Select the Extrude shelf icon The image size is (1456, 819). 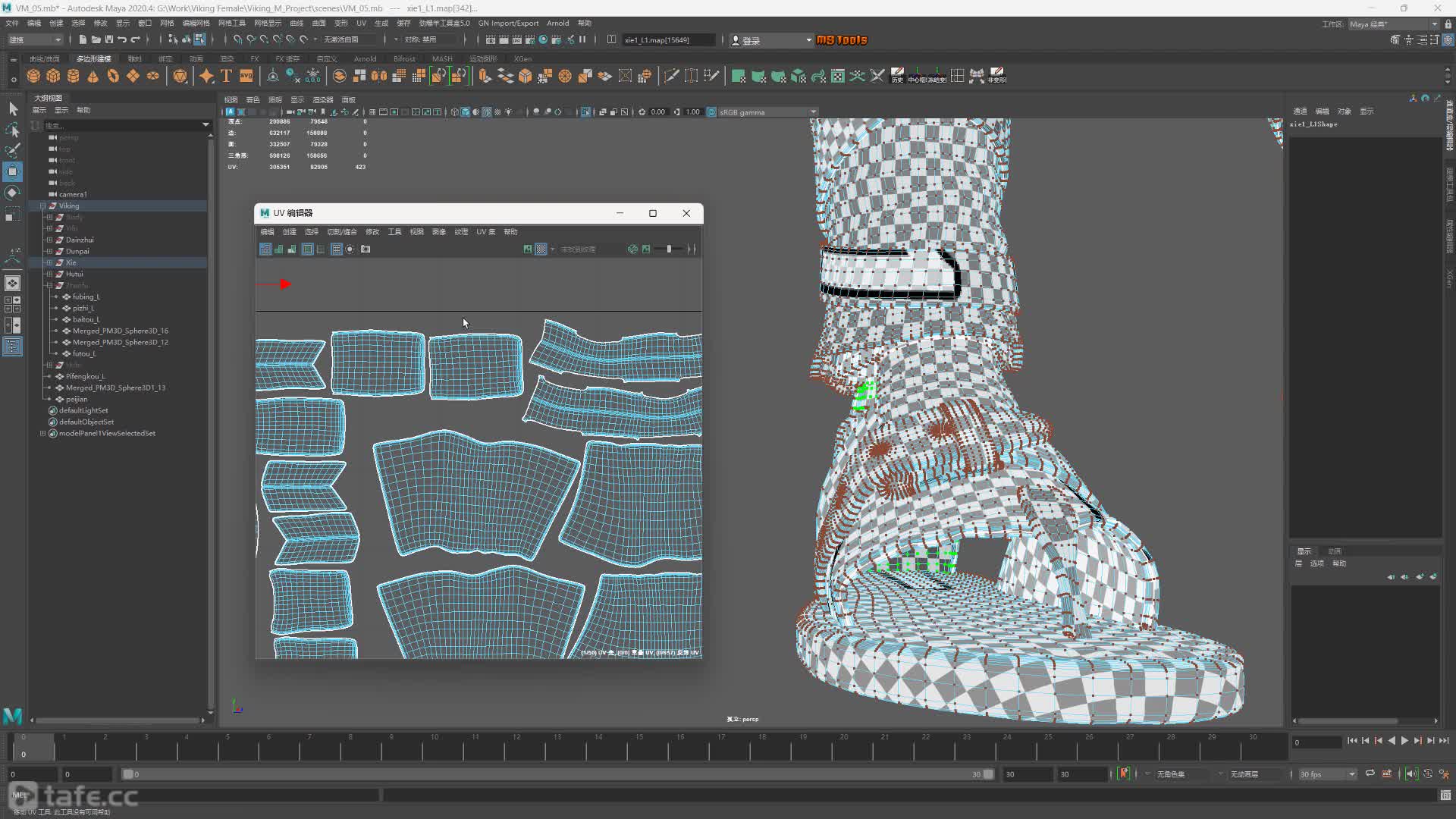tap(485, 76)
